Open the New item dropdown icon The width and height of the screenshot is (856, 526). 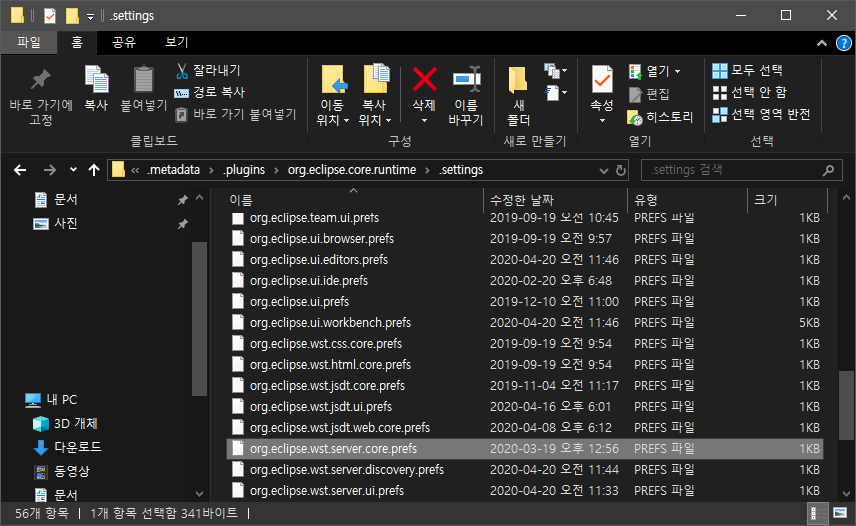click(x=556, y=70)
